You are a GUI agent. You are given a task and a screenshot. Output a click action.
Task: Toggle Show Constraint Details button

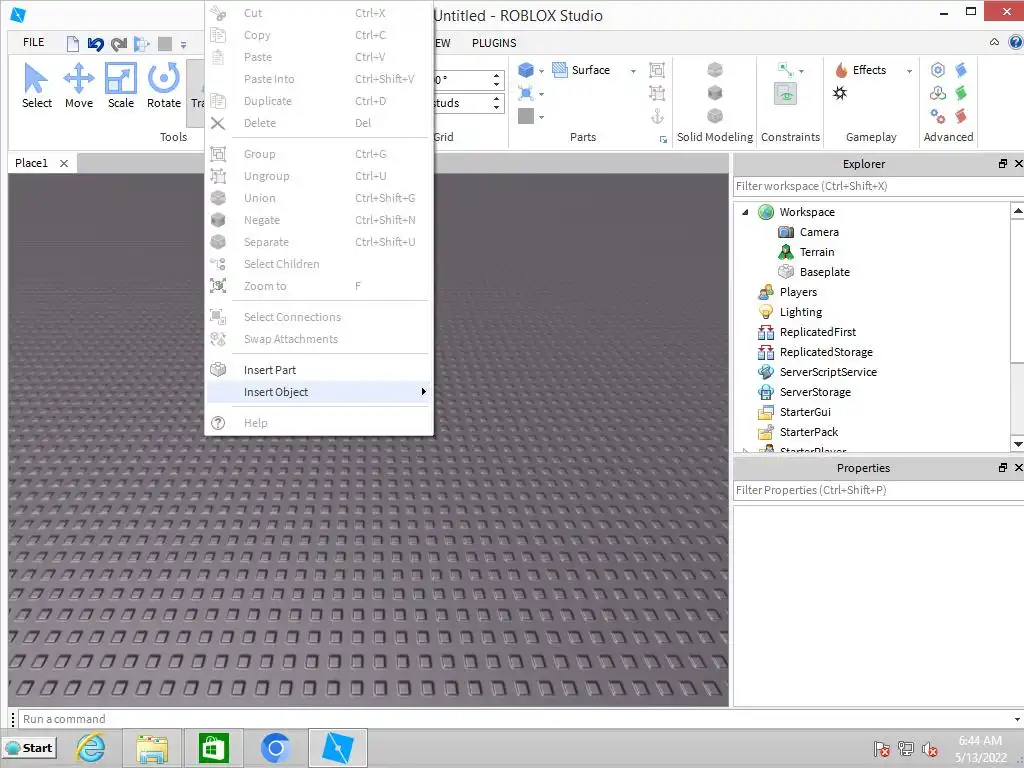pos(786,93)
